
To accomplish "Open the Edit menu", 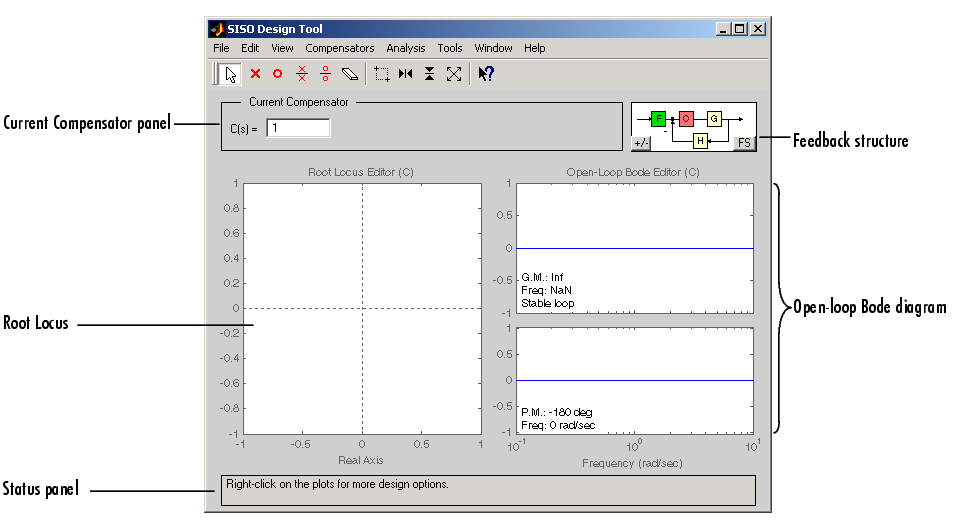I will click(250, 48).
